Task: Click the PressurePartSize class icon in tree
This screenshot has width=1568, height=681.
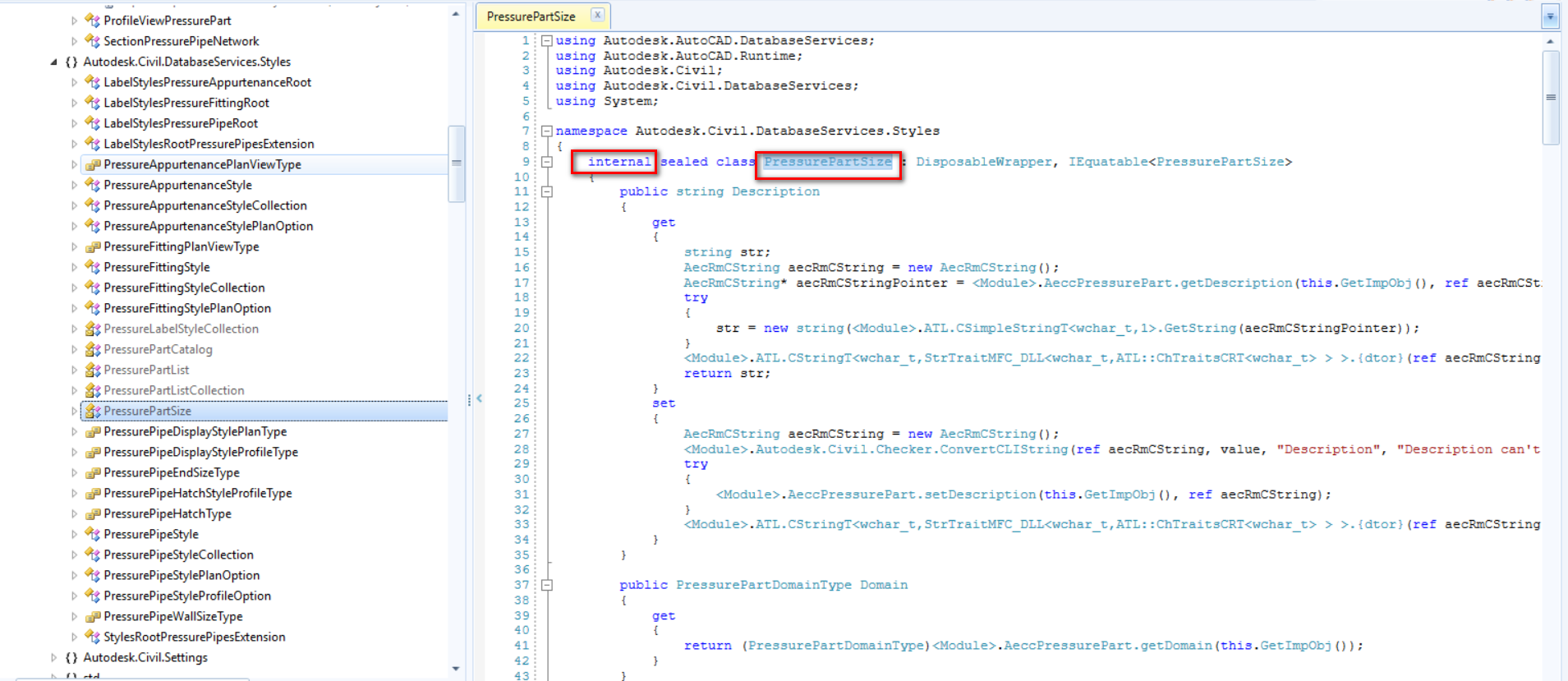Action: tap(92, 411)
